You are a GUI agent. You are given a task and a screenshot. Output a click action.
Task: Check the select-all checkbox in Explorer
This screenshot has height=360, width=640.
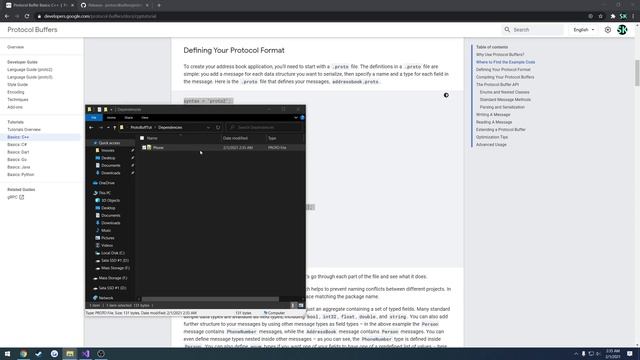click(x=142, y=138)
